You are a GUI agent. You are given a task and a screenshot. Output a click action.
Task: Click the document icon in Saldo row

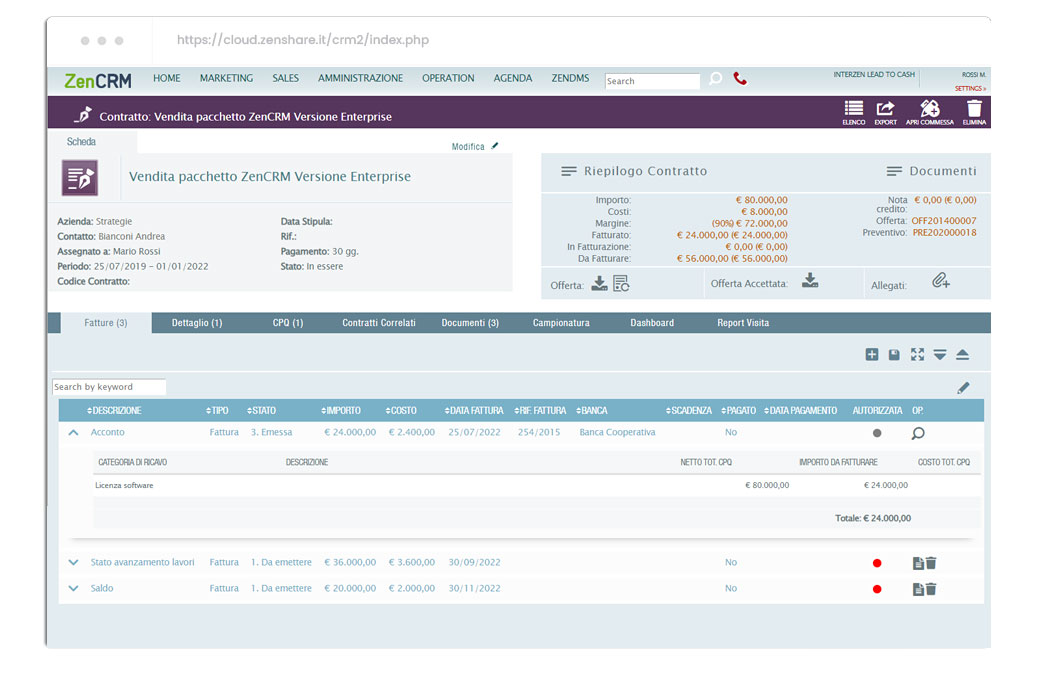(918, 589)
